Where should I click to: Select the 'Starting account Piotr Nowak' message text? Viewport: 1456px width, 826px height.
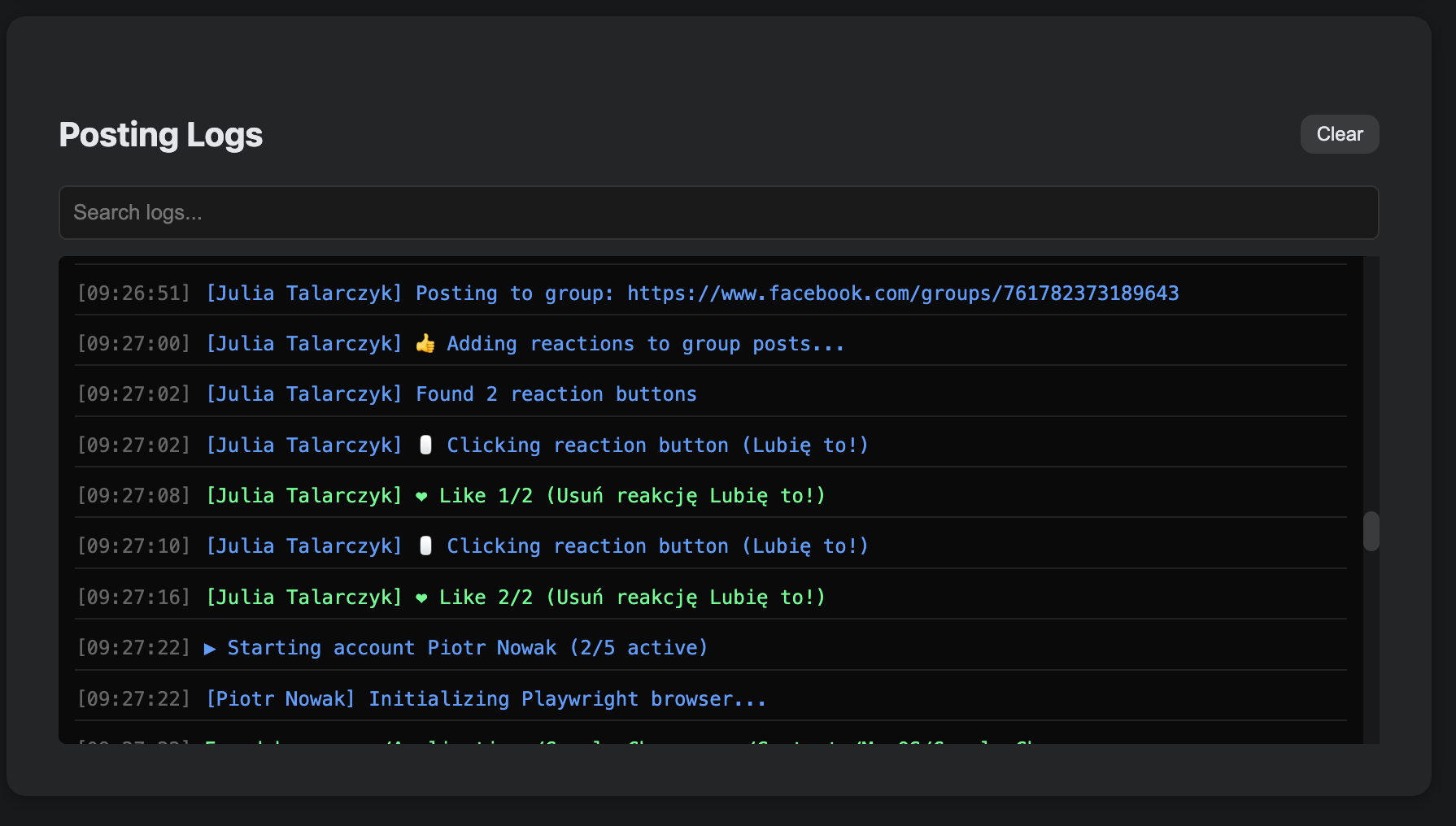click(467, 648)
